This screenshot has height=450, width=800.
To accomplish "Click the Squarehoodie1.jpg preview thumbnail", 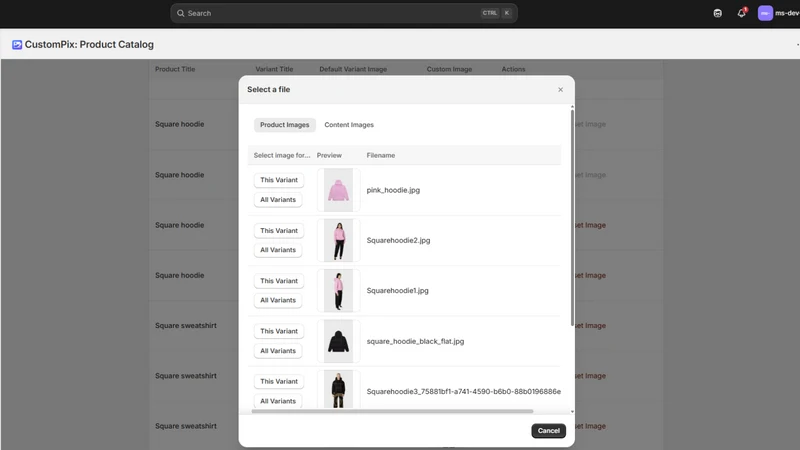I will [x=338, y=291].
